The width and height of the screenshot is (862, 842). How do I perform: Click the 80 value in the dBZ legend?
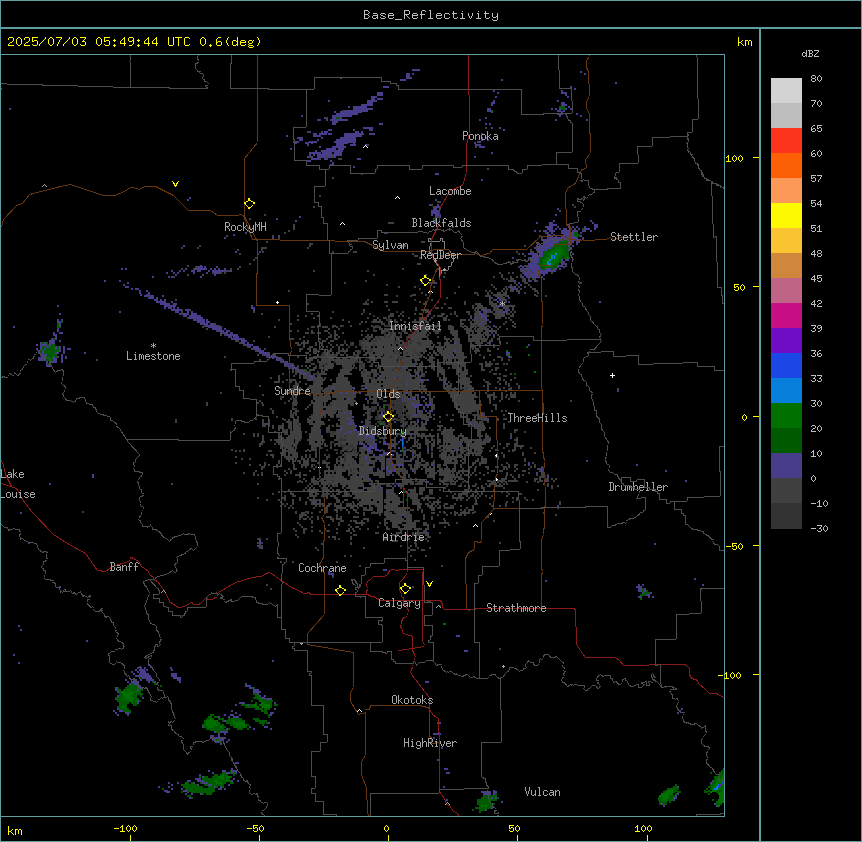pos(816,79)
